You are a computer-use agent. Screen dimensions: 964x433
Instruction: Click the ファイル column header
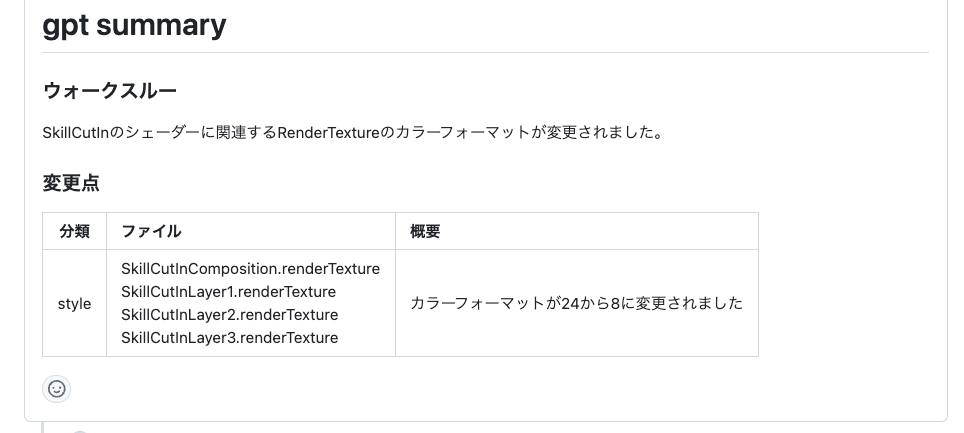click(x=151, y=231)
